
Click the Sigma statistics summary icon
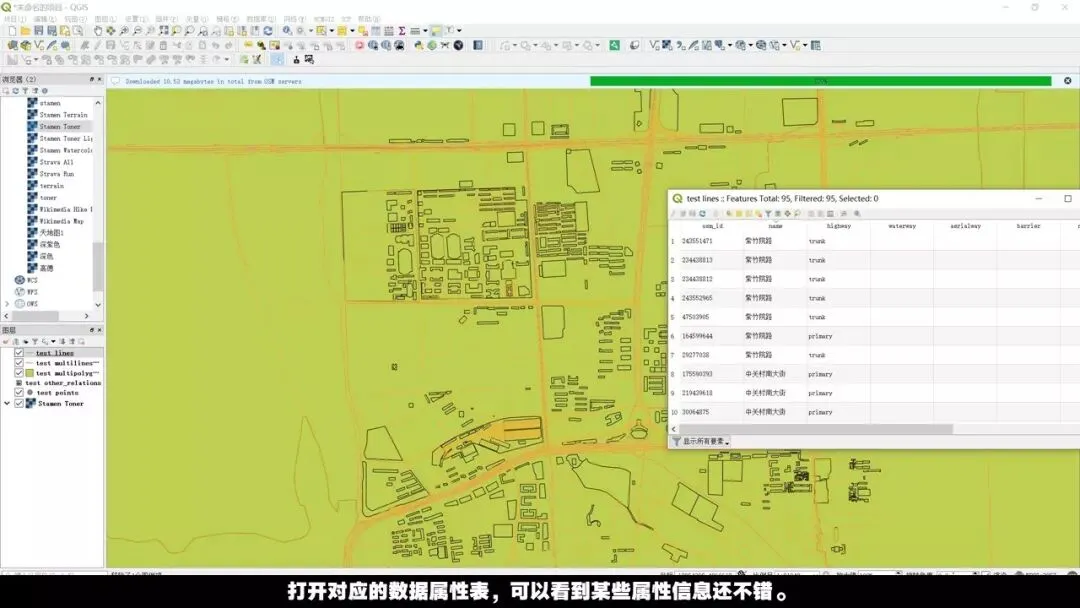tap(402, 31)
